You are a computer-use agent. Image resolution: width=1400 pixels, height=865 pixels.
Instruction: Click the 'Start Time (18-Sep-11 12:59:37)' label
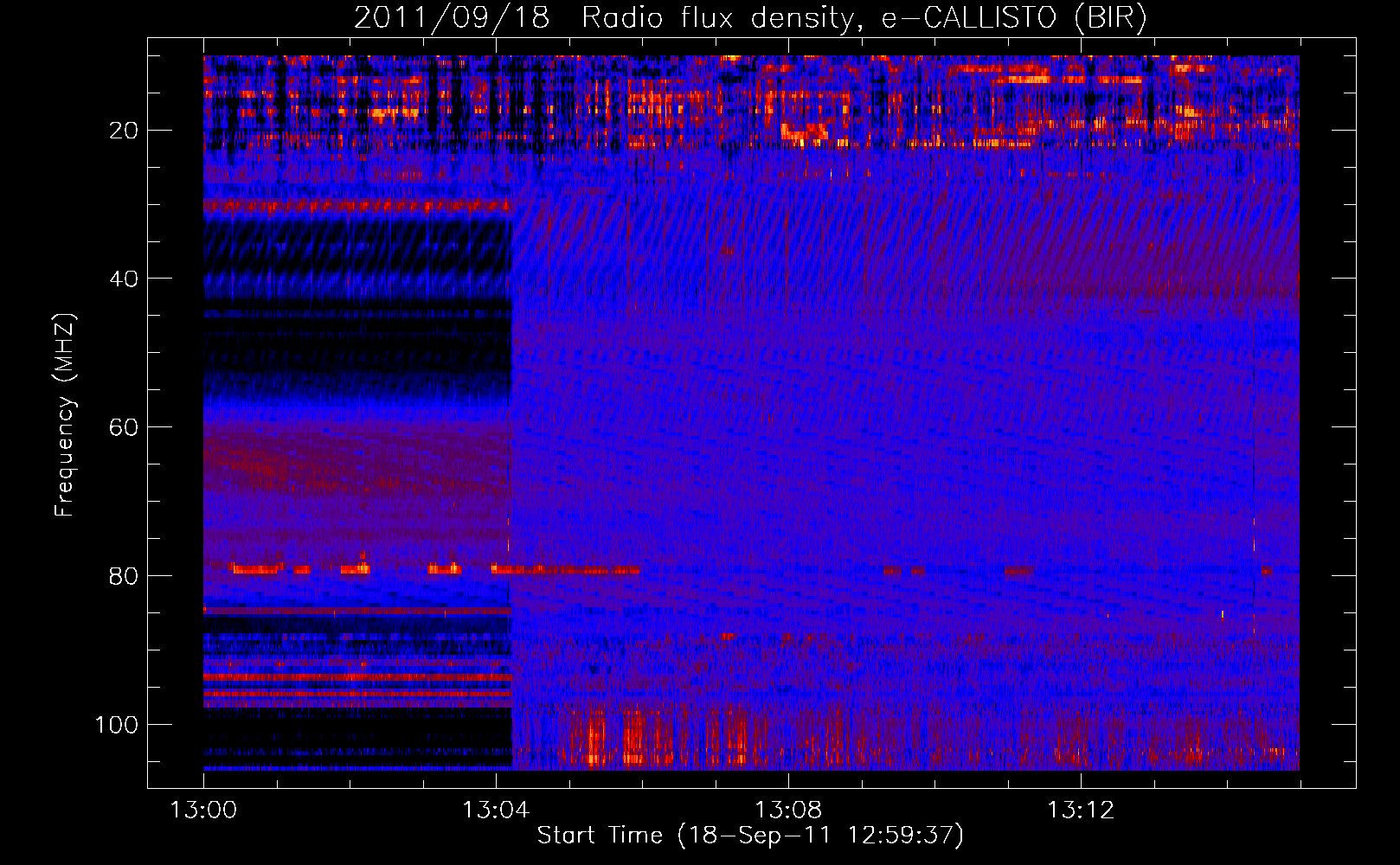[x=750, y=836]
